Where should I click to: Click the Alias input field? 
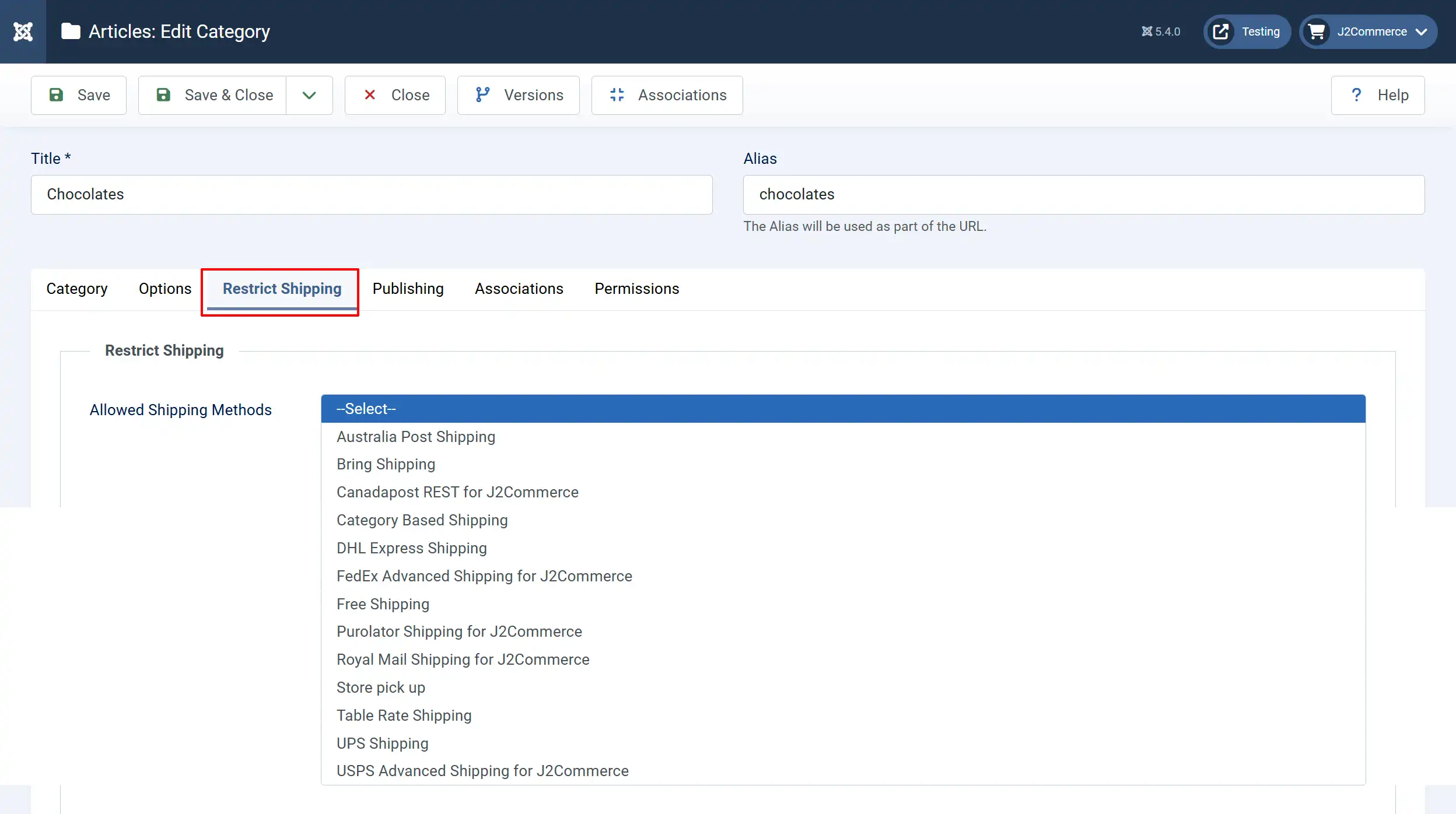tap(1084, 195)
